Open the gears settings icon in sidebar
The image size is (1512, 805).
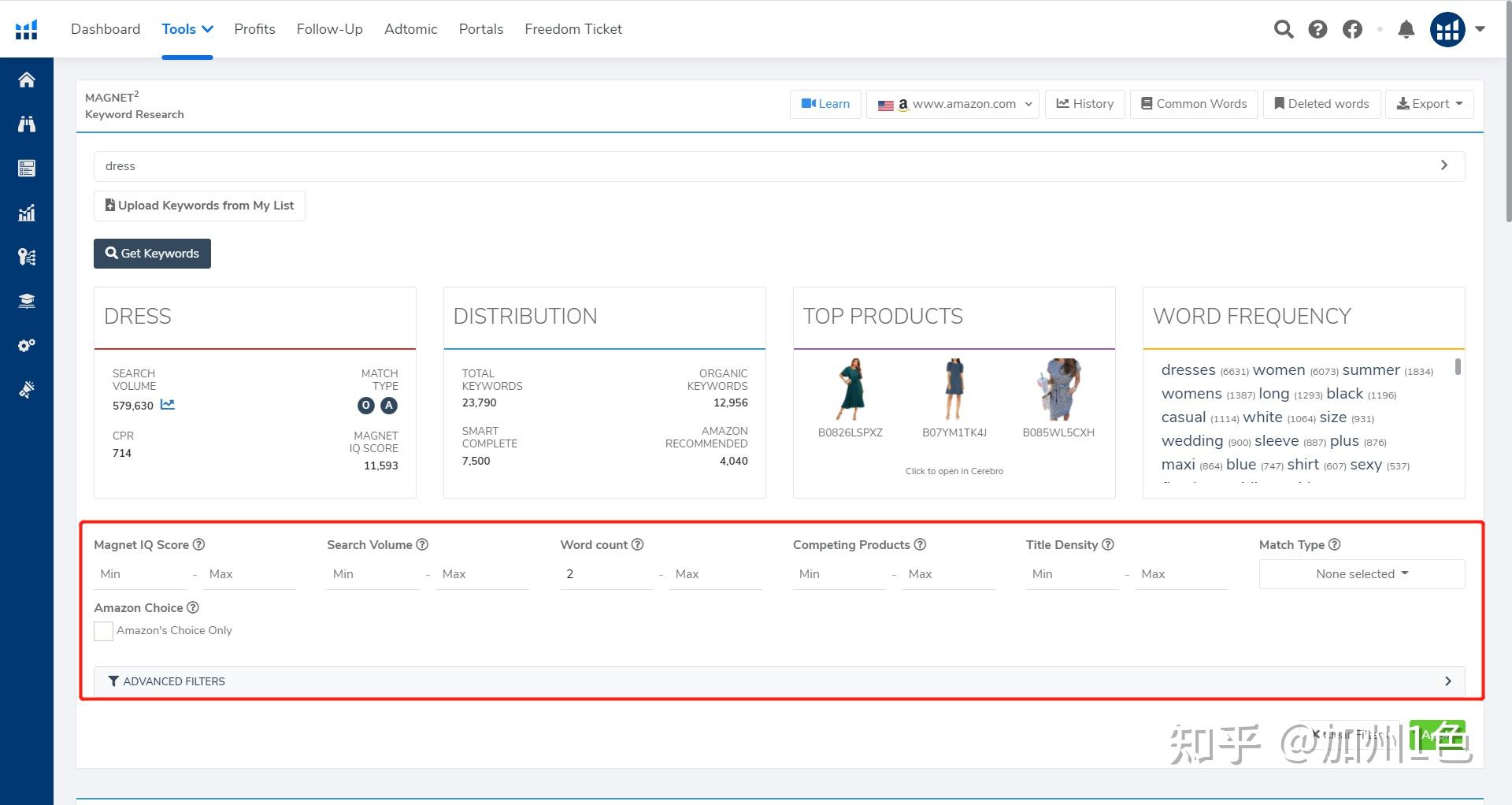[27, 345]
